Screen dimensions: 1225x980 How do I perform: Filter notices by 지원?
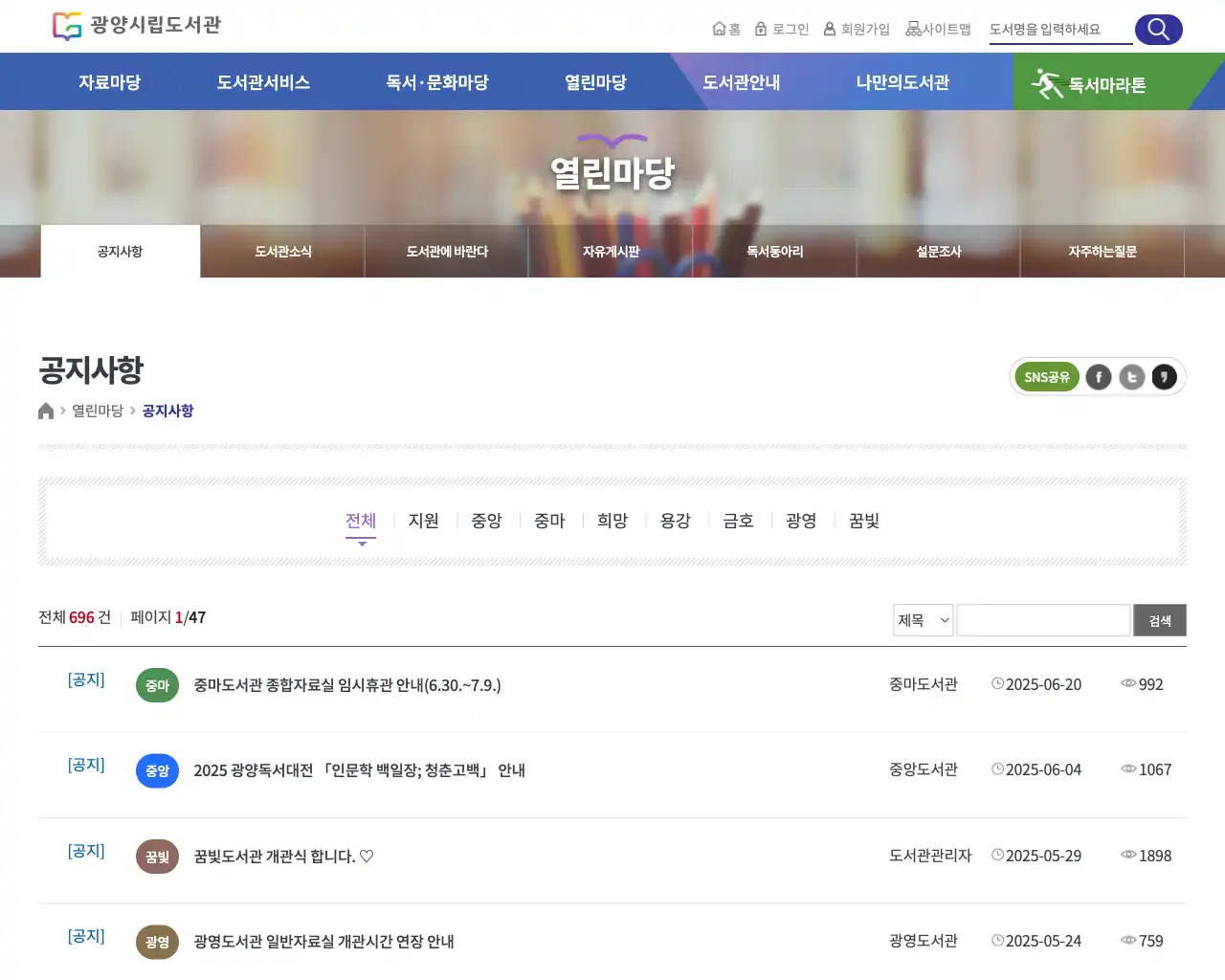point(424,521)
